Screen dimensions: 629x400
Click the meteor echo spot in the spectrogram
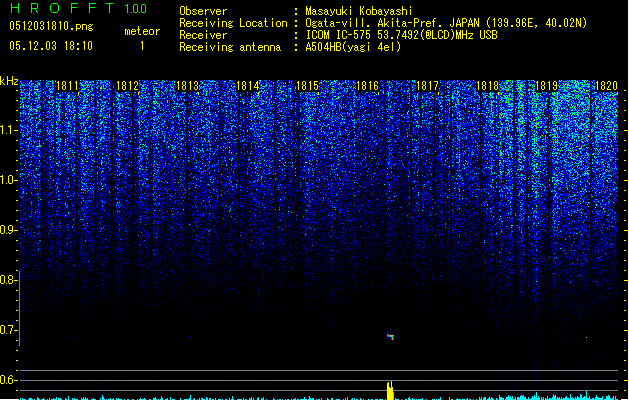(x=390, y=336)
